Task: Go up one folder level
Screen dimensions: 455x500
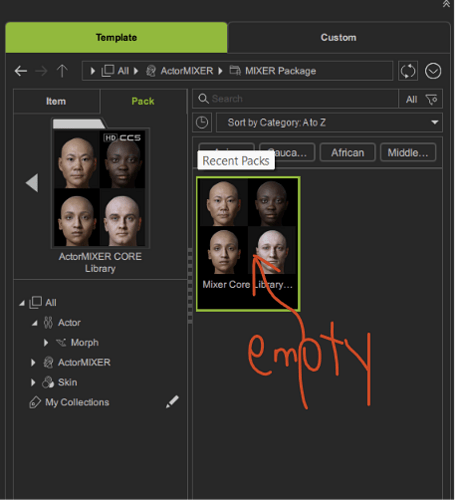Action: click(62, 71)
